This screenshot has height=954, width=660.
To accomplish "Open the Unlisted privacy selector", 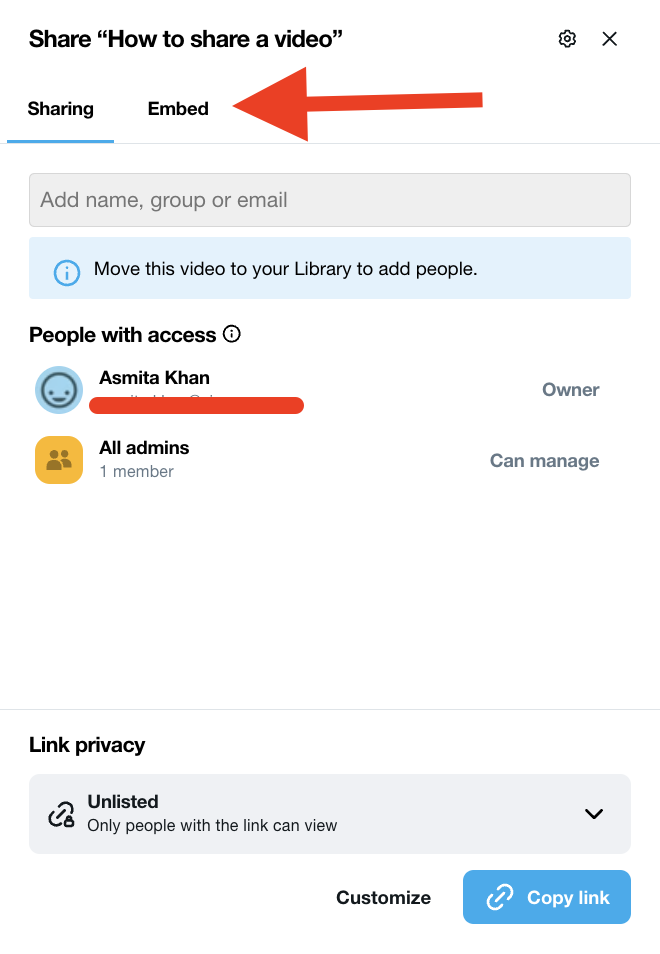I will tap(329, 813).
